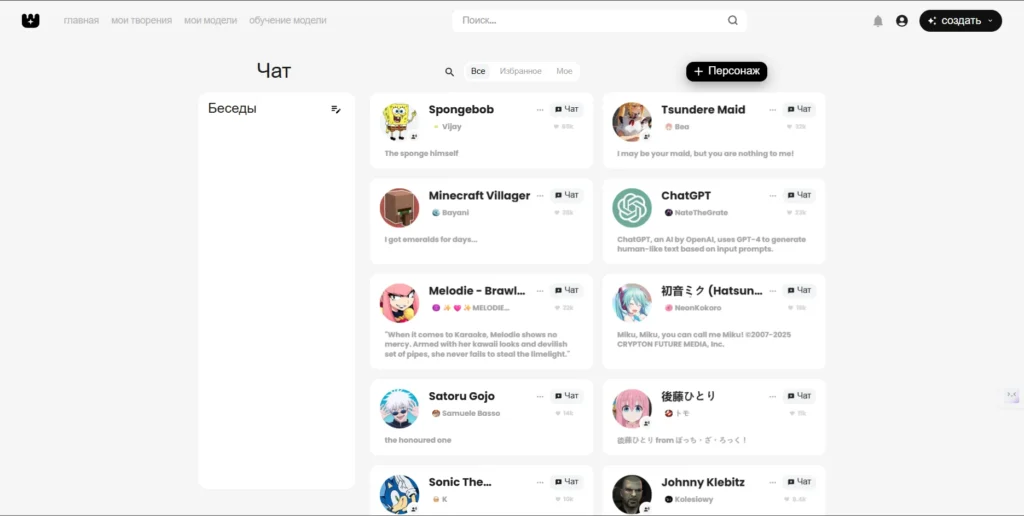Screen dimensions: 1024x516
Task: Click the Johnny Klebitz avatar
Action: pos(632,494)
